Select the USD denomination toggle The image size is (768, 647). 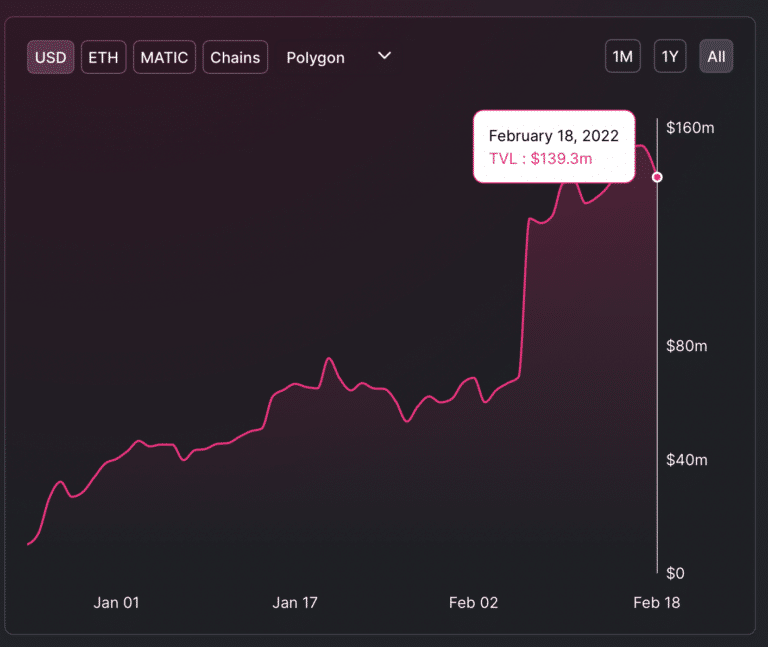coord(50,57)
